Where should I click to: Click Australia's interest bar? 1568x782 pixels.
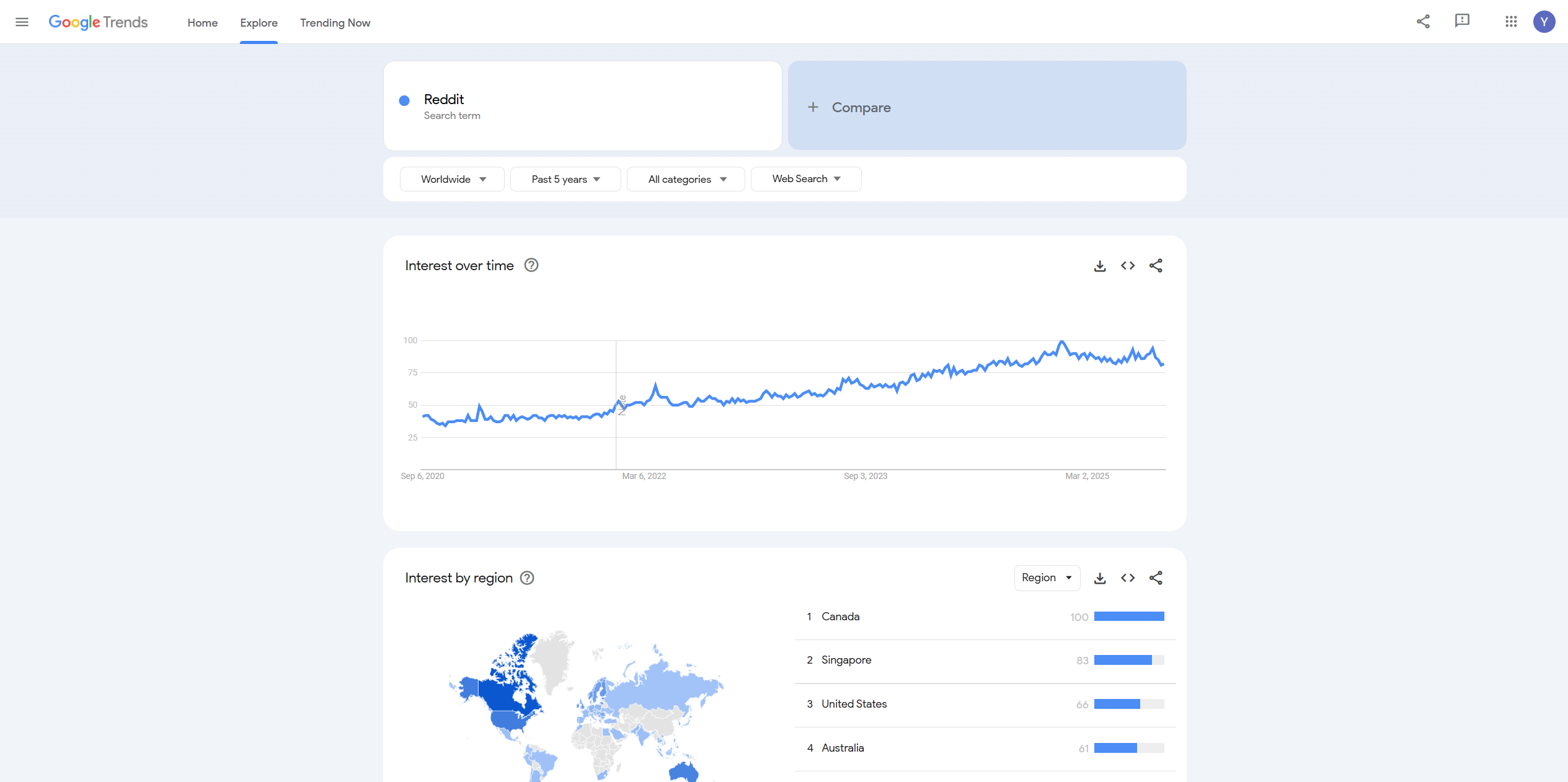click(x=1129, y=748)
